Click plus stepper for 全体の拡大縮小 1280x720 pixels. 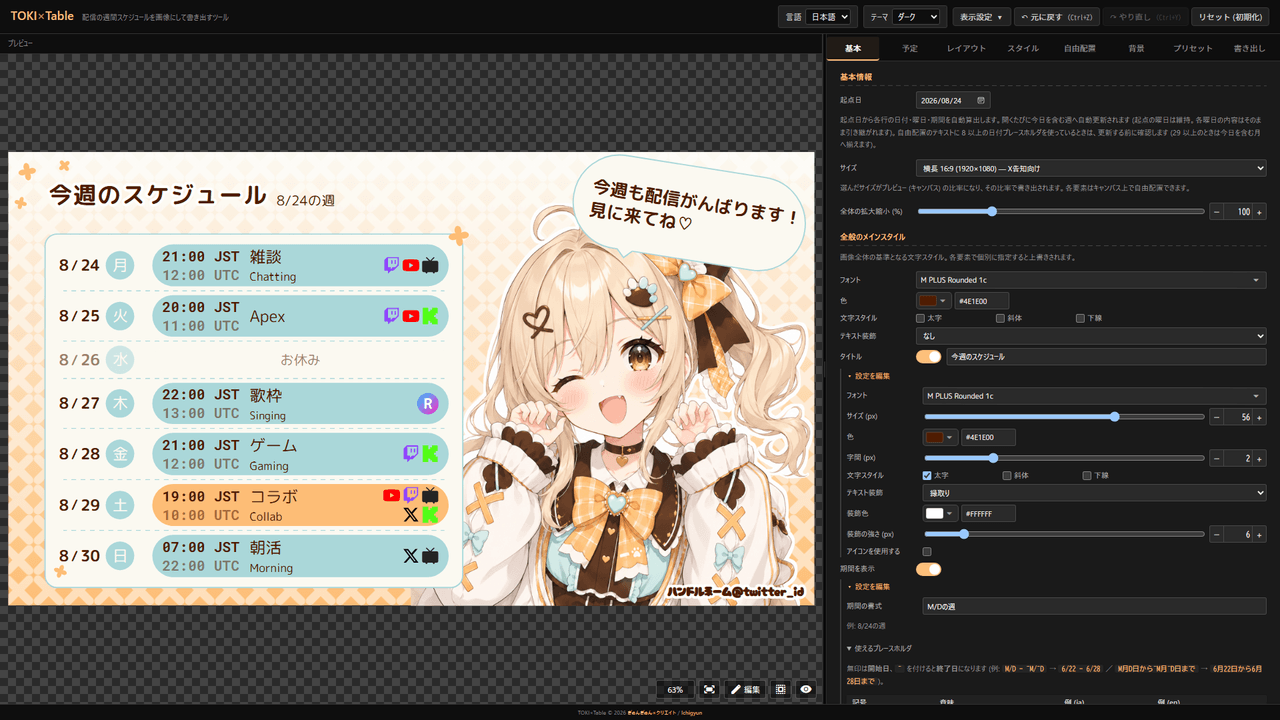tap(1260, 212)
